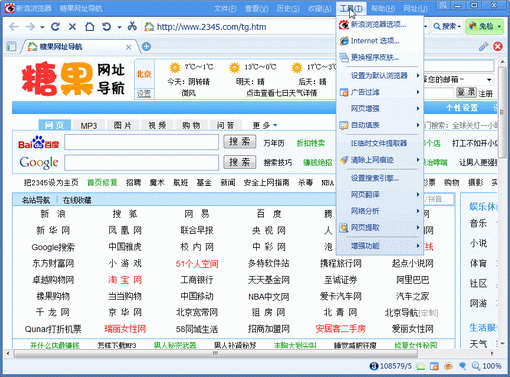Click the home page icon
The width and height of the screenshot is (510, 377).
coord(90,26)
